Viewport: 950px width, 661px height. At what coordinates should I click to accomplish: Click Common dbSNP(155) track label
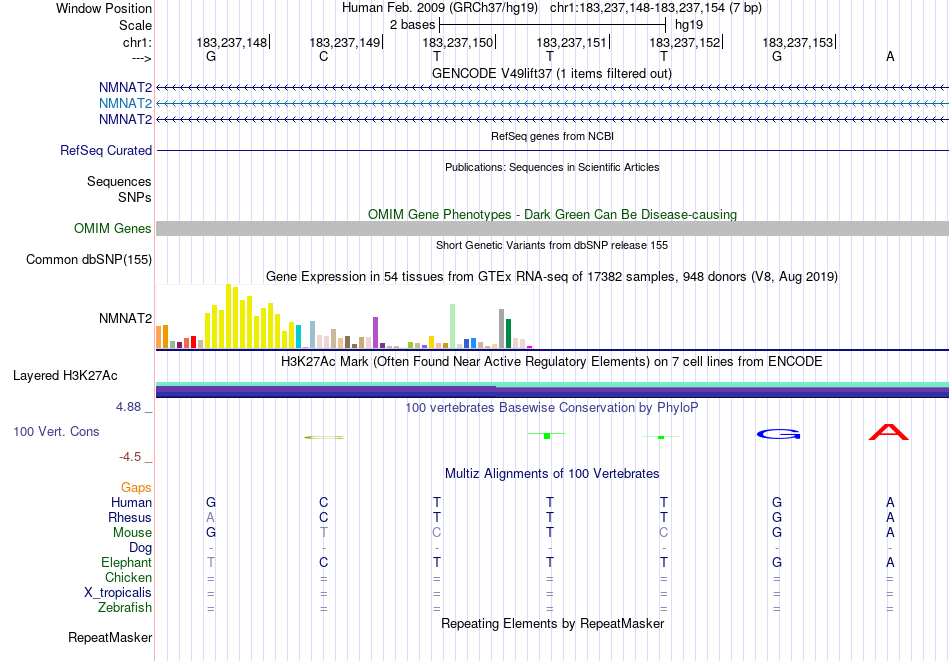pos(89,259)
